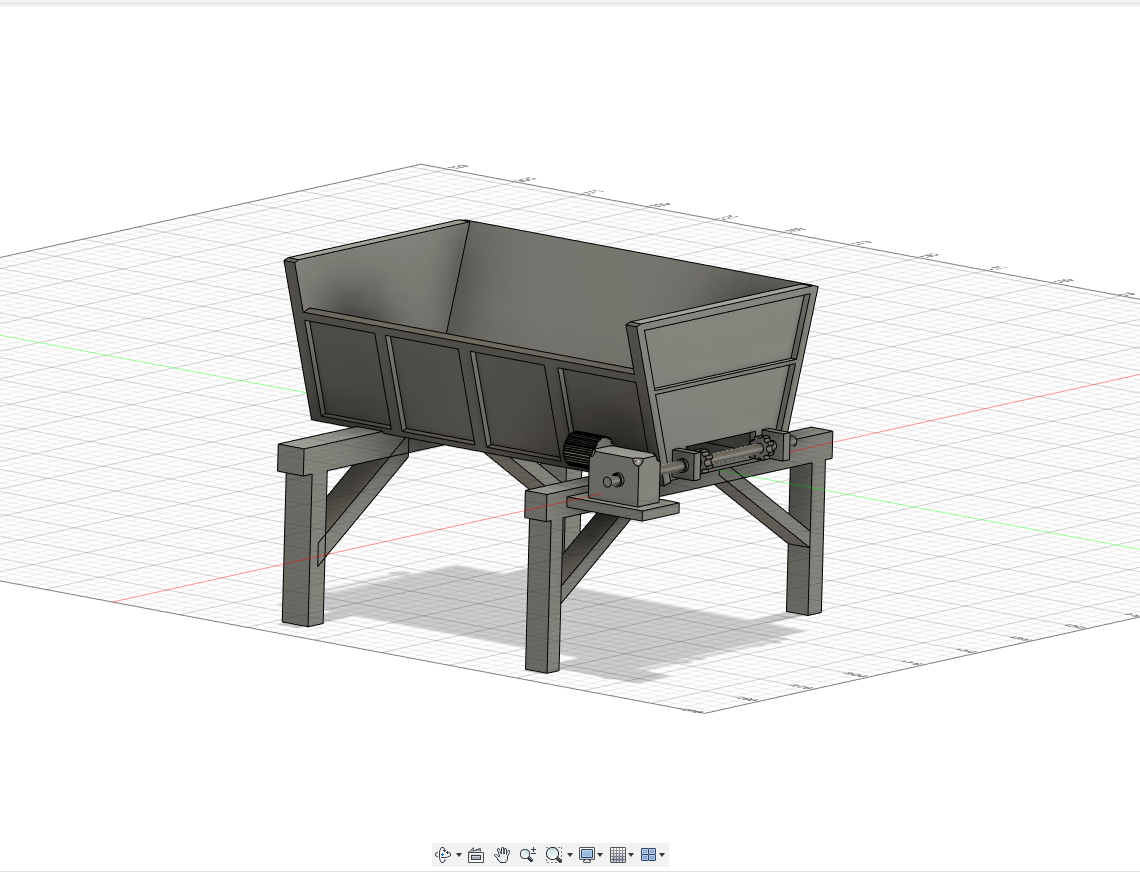Select the Orbit tool
1140x872 pixels.
443,855
